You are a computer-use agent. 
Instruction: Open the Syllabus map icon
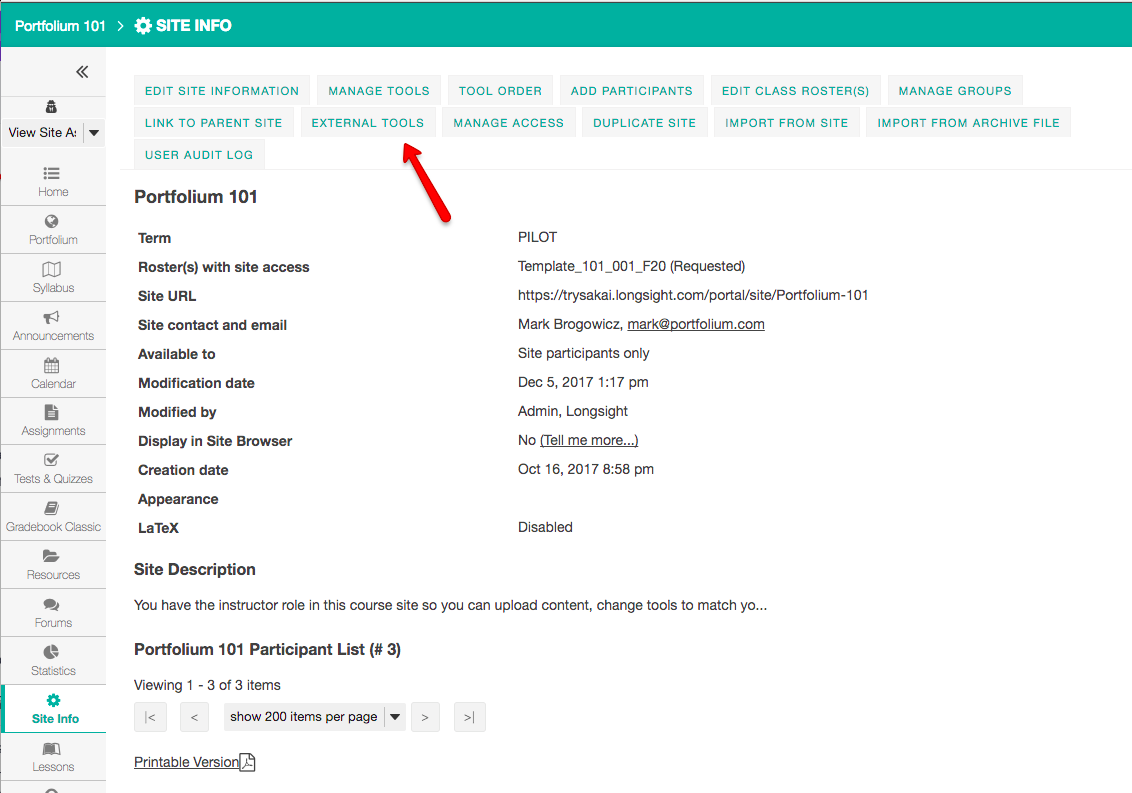51,269
